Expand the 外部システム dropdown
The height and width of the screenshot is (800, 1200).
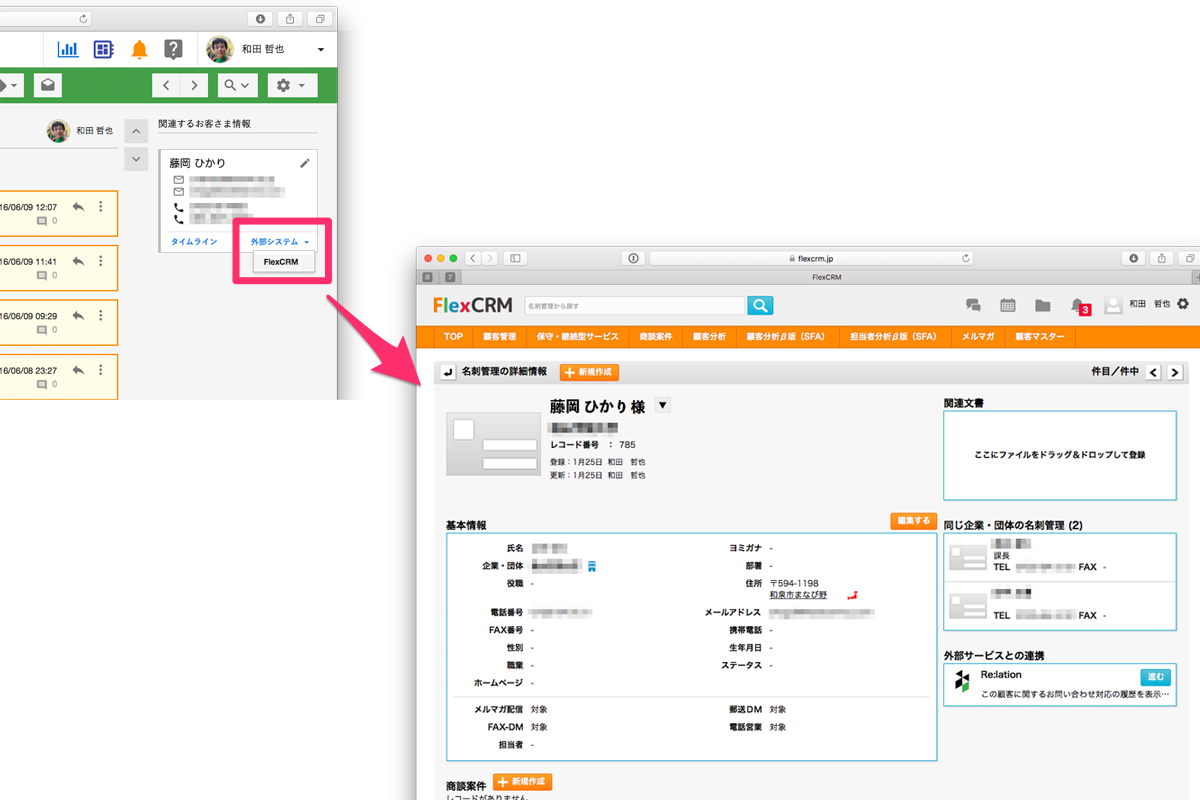coord(280,242)
